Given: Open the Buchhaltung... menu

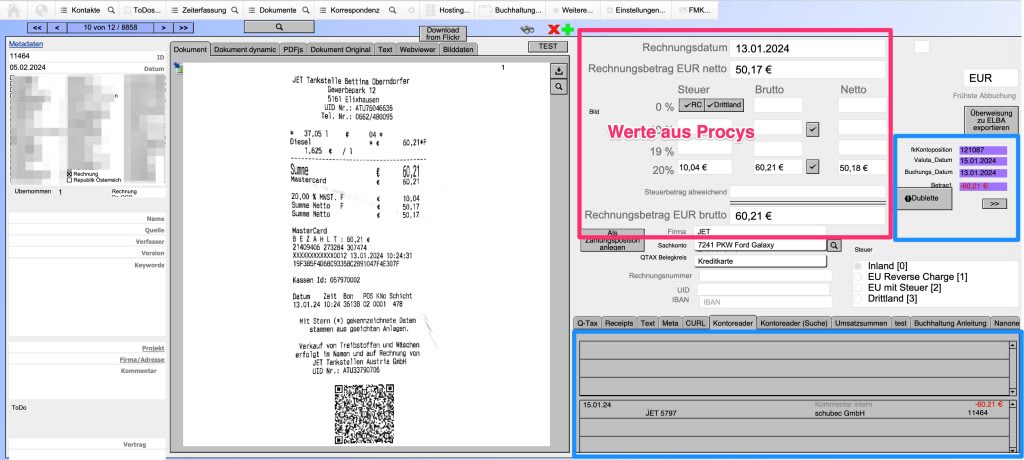Looking at the screenshot, I should (x=510, y=10).
